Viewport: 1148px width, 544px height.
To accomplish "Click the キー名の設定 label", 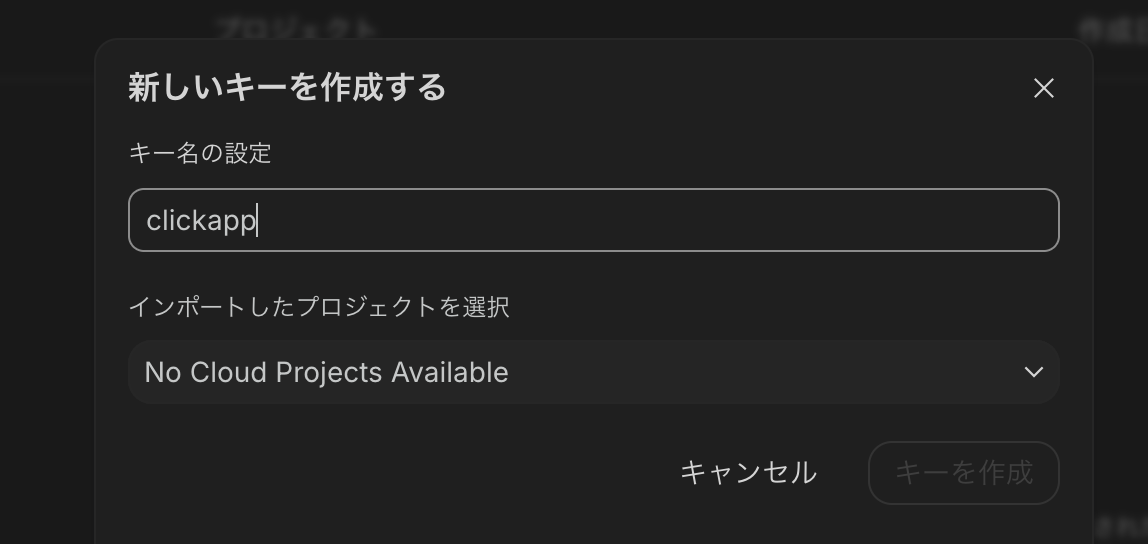I will pyautogui.click(x=200, y=153).
